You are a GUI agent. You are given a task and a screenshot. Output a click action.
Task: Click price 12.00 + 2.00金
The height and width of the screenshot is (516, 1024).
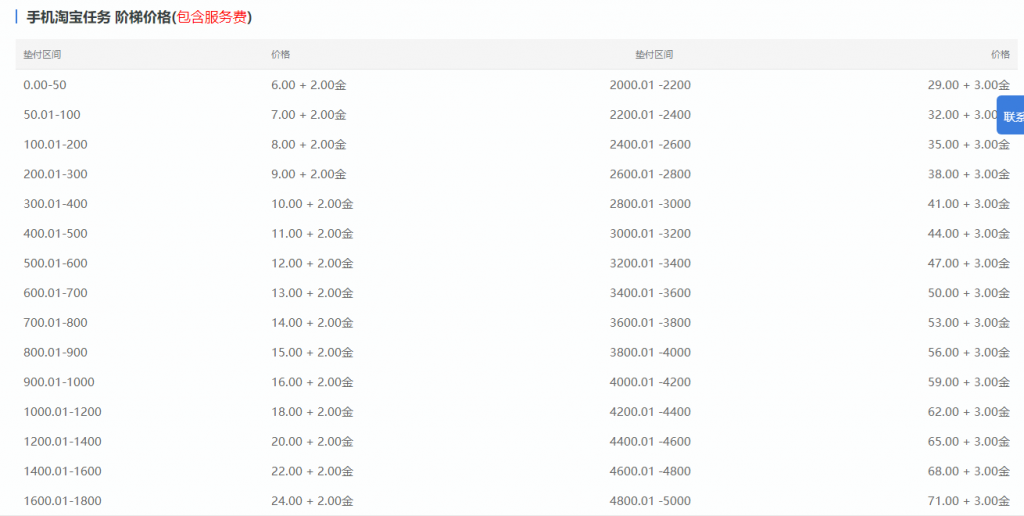(x=312, y=263)
